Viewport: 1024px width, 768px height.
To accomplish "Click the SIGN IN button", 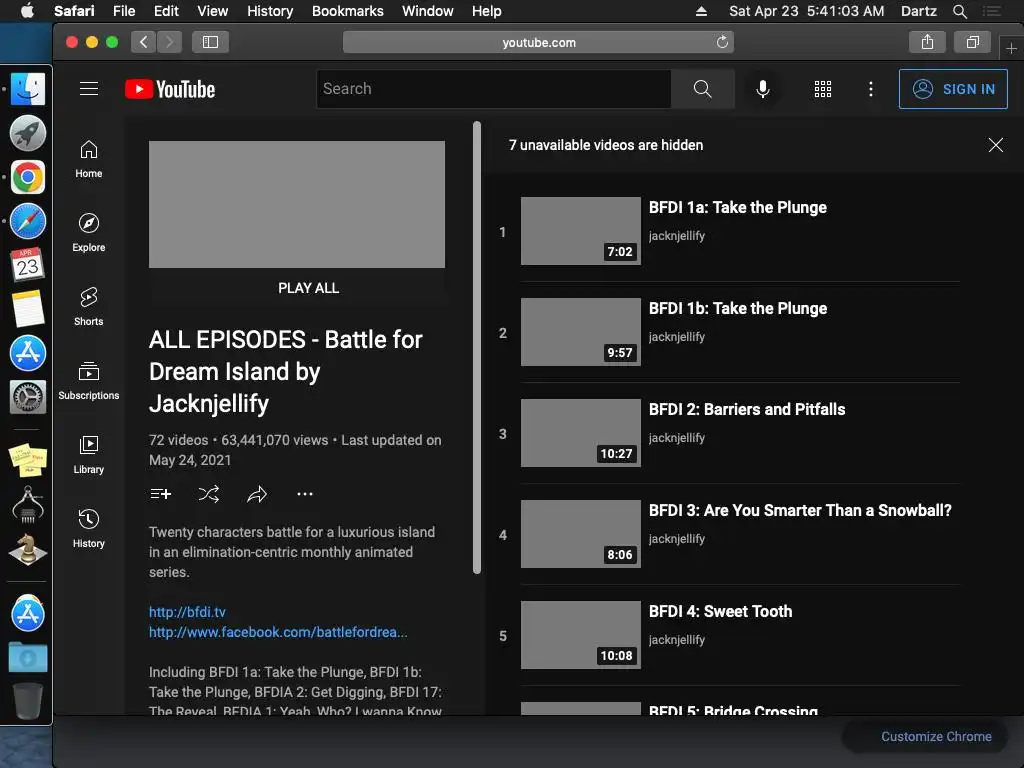I will pos(953,89).
